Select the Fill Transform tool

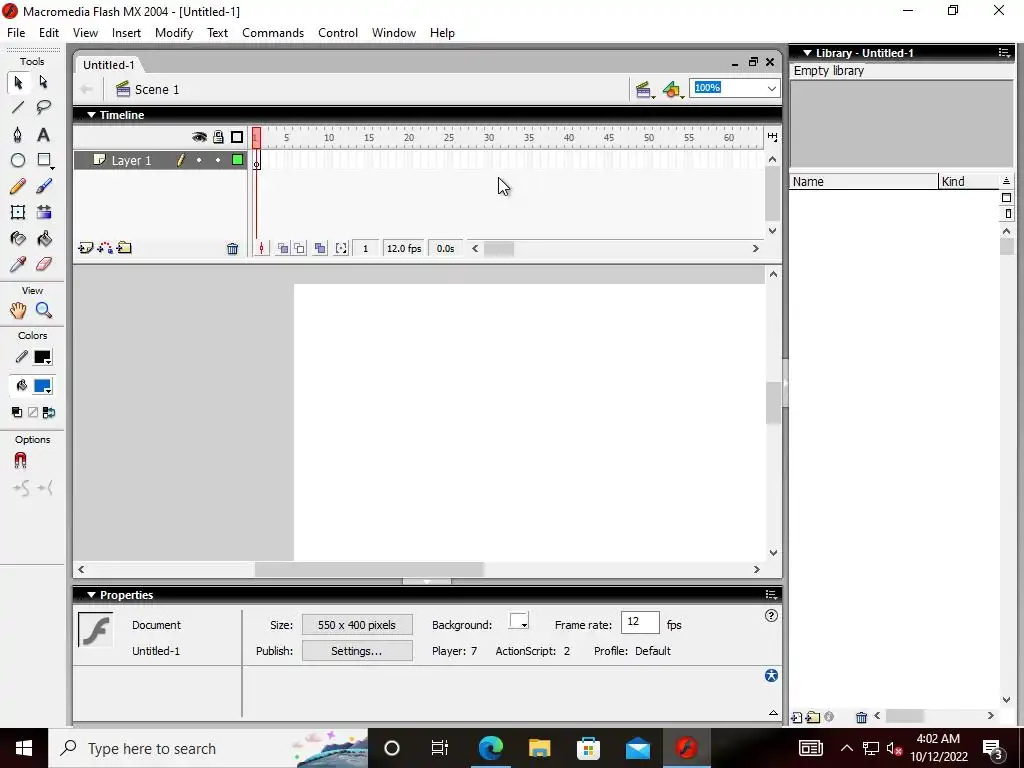click(43, 212)
